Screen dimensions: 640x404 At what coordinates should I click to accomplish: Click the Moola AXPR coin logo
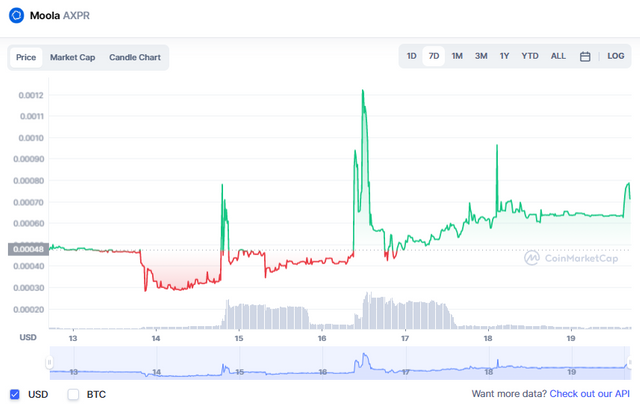coord(16,16)
